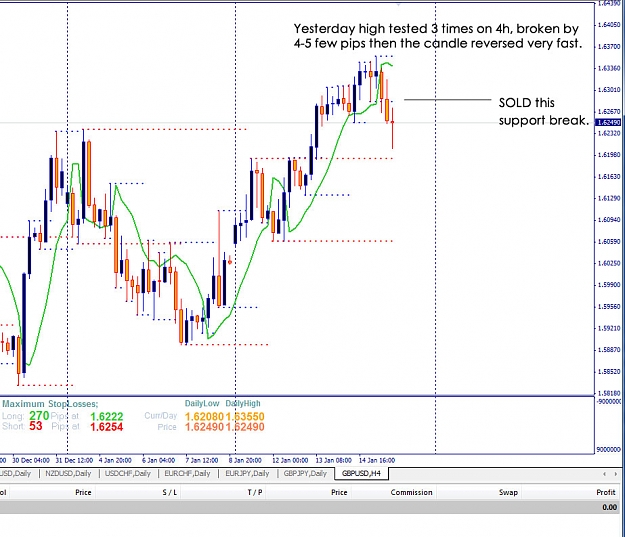
Task: Select the 'SOLD this support break.' annotation
Action: pyautogui.click(x=544, y=112)
